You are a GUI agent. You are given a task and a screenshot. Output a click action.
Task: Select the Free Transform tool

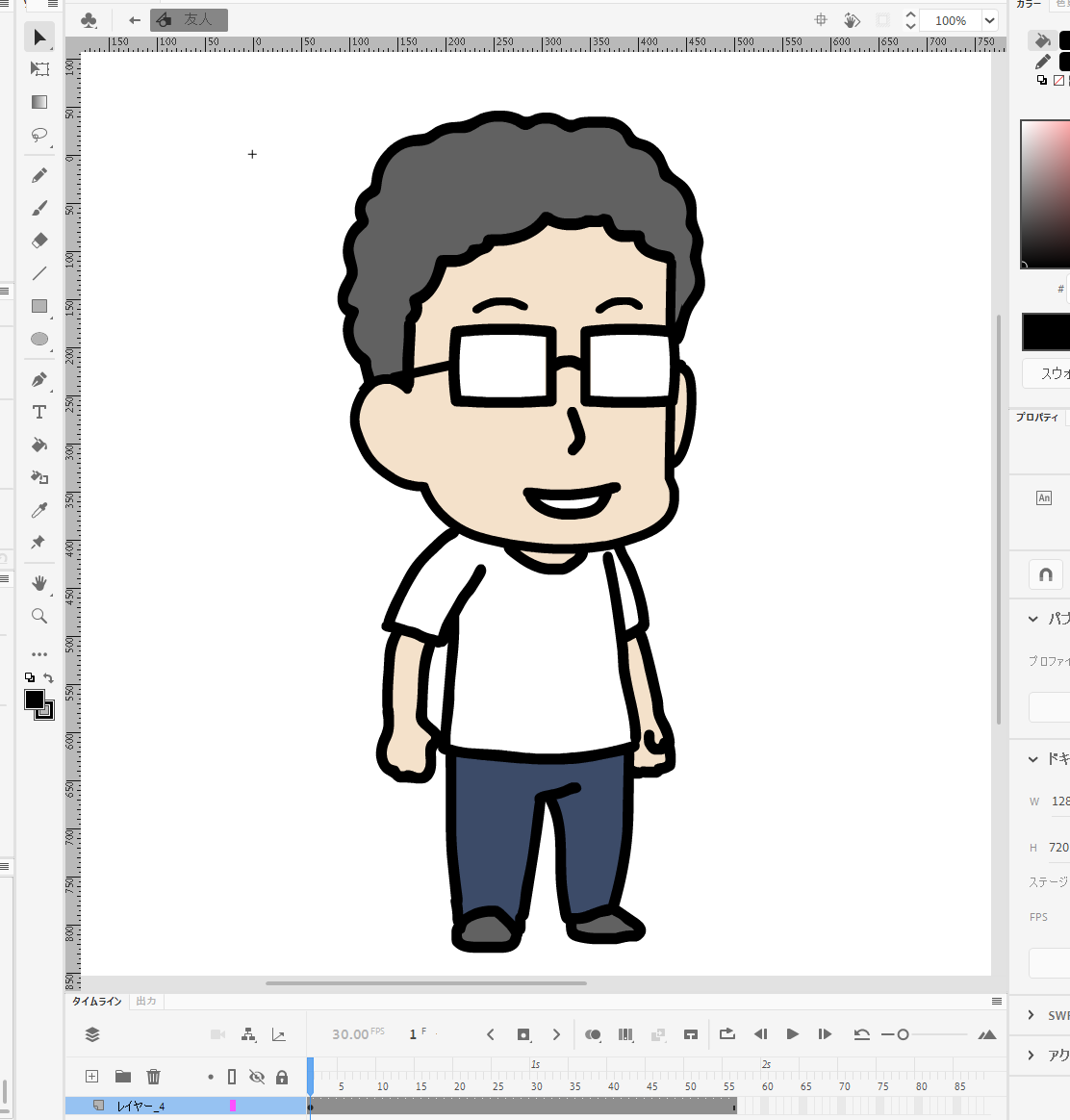39,69
